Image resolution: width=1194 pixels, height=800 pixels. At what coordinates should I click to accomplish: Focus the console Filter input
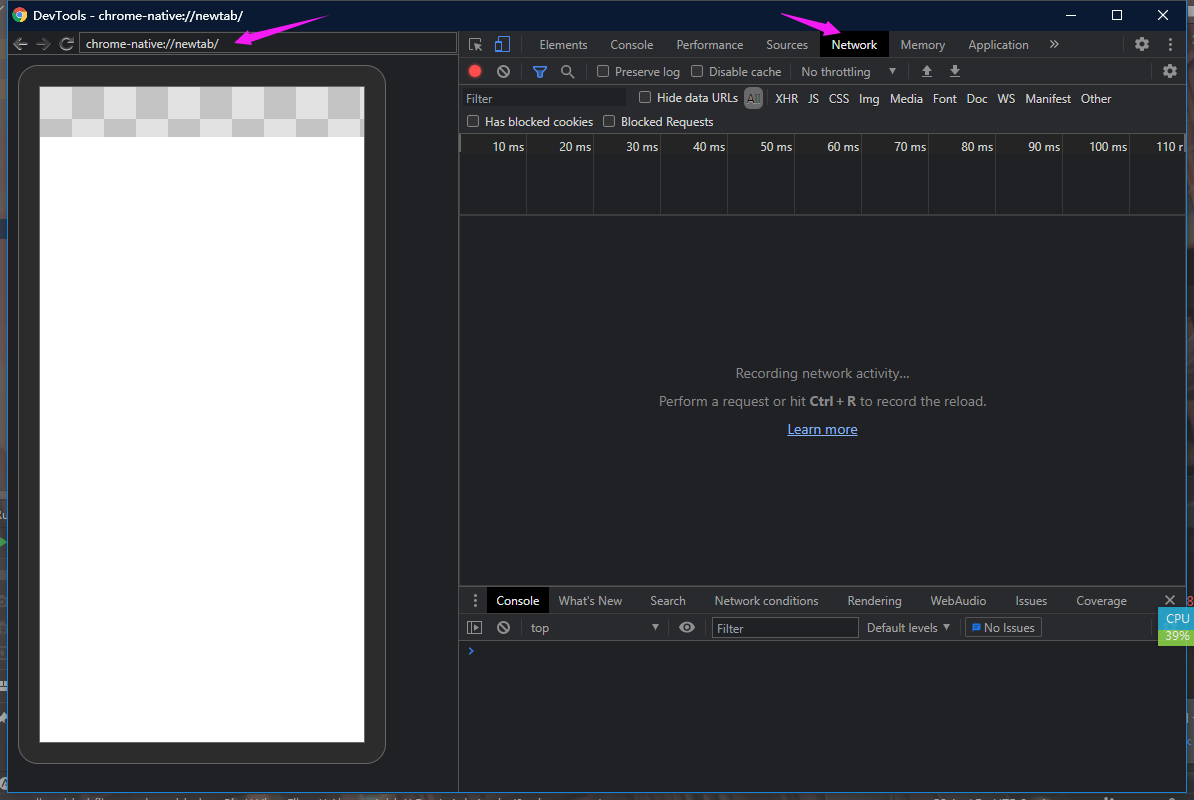tap(784, 628)
